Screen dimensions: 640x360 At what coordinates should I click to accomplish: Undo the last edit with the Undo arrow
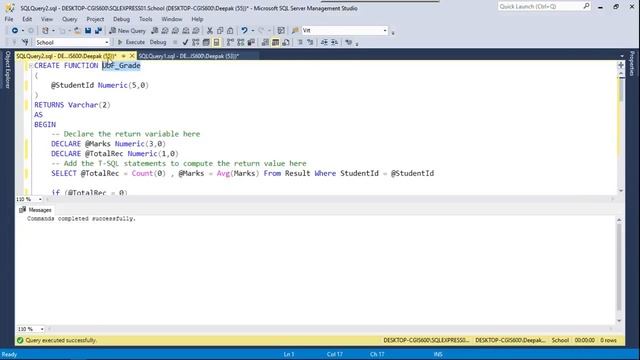pyautogui.click(x=244, y=31)
